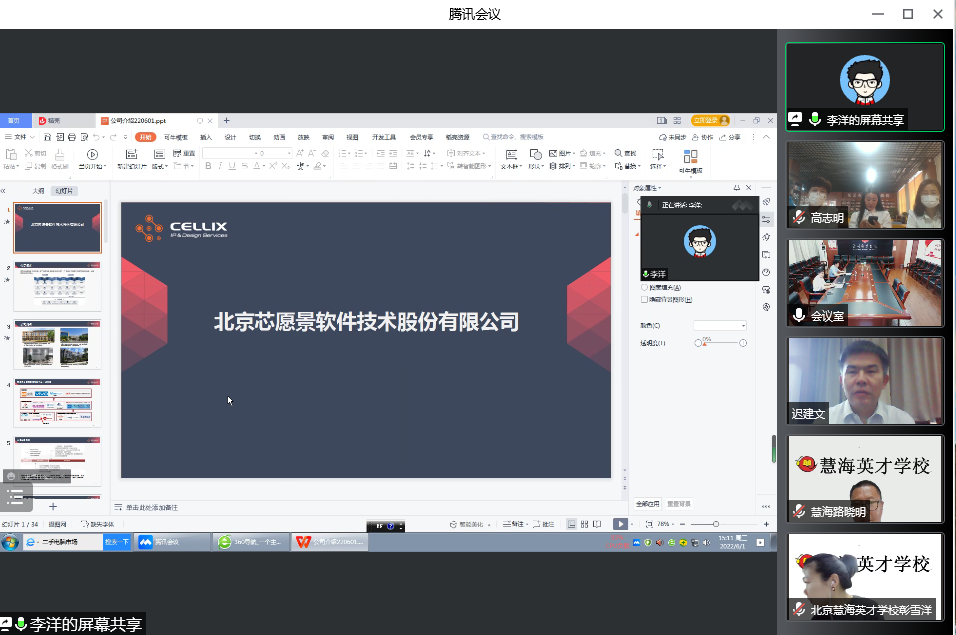Click the Bold formatting icon

pyautogui.click(x=208, y=166)
